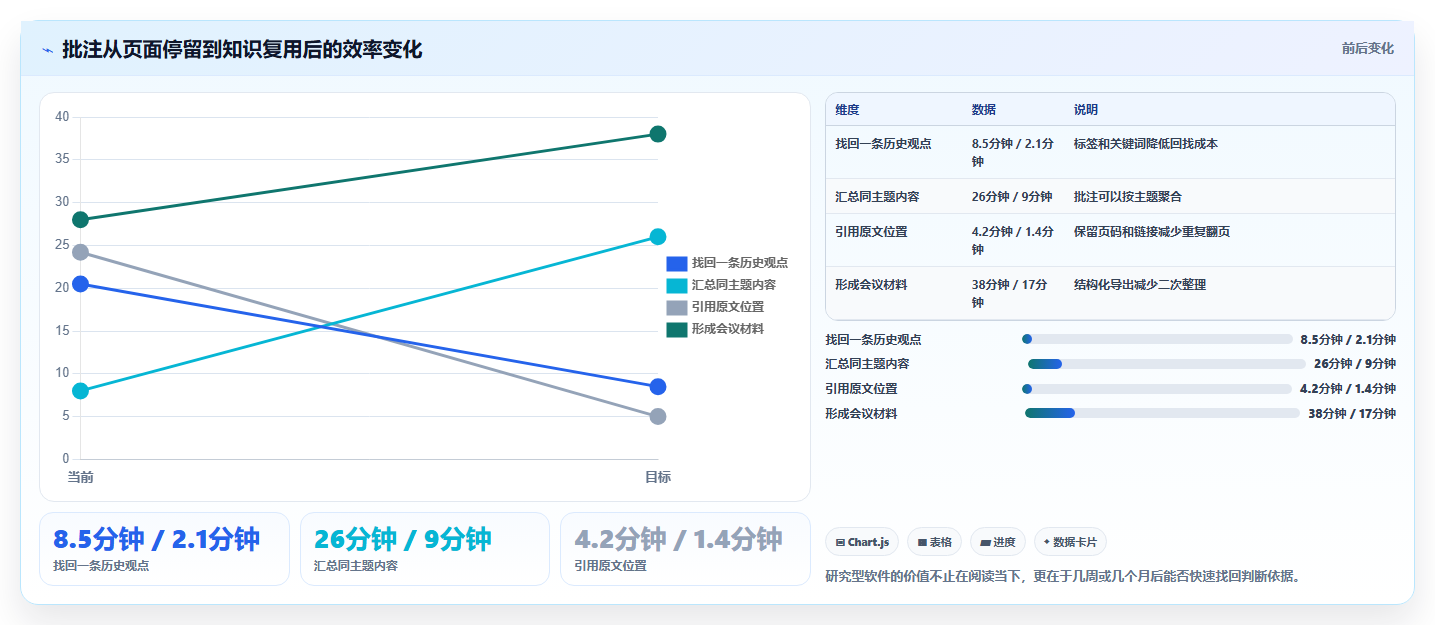The height and width of the screenshot is (625, 1435).
Task: Click the cyan data point at 目标
Action: tap(658, 237)
